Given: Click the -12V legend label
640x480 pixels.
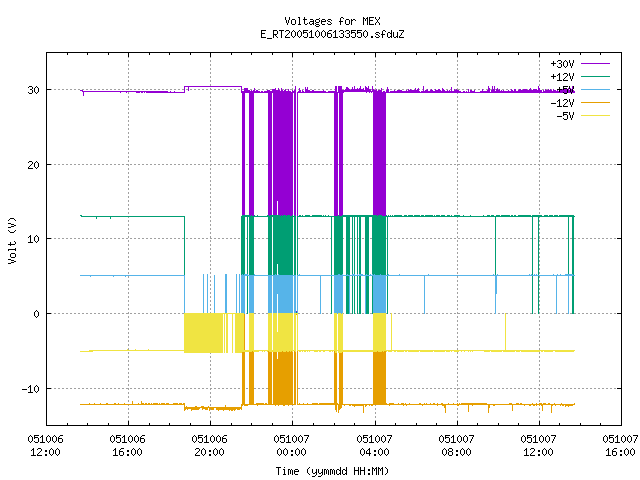Looking at the screenshot, I should tap(562, 103).
